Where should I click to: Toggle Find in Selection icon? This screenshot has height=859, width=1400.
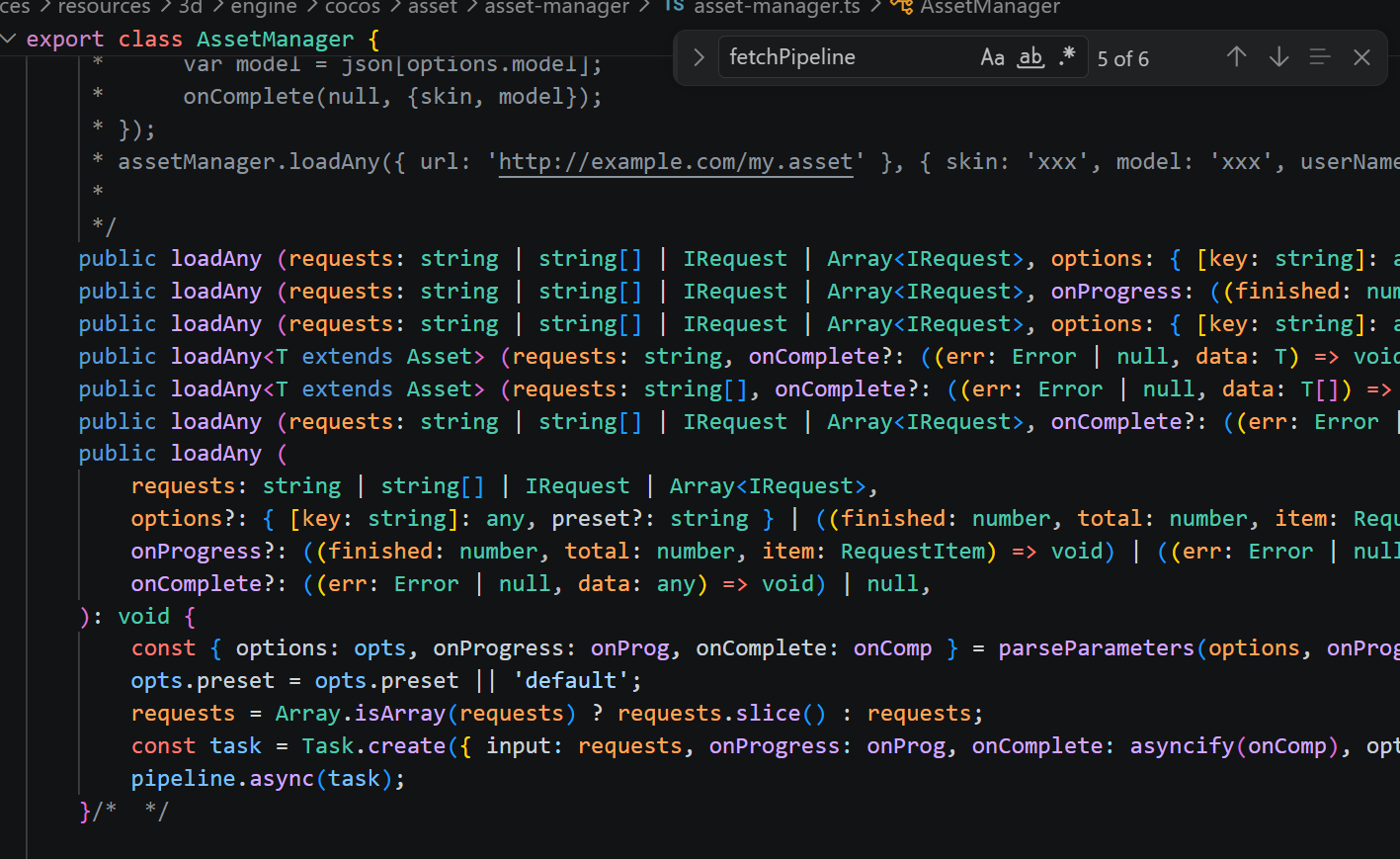click(1320, 57)
